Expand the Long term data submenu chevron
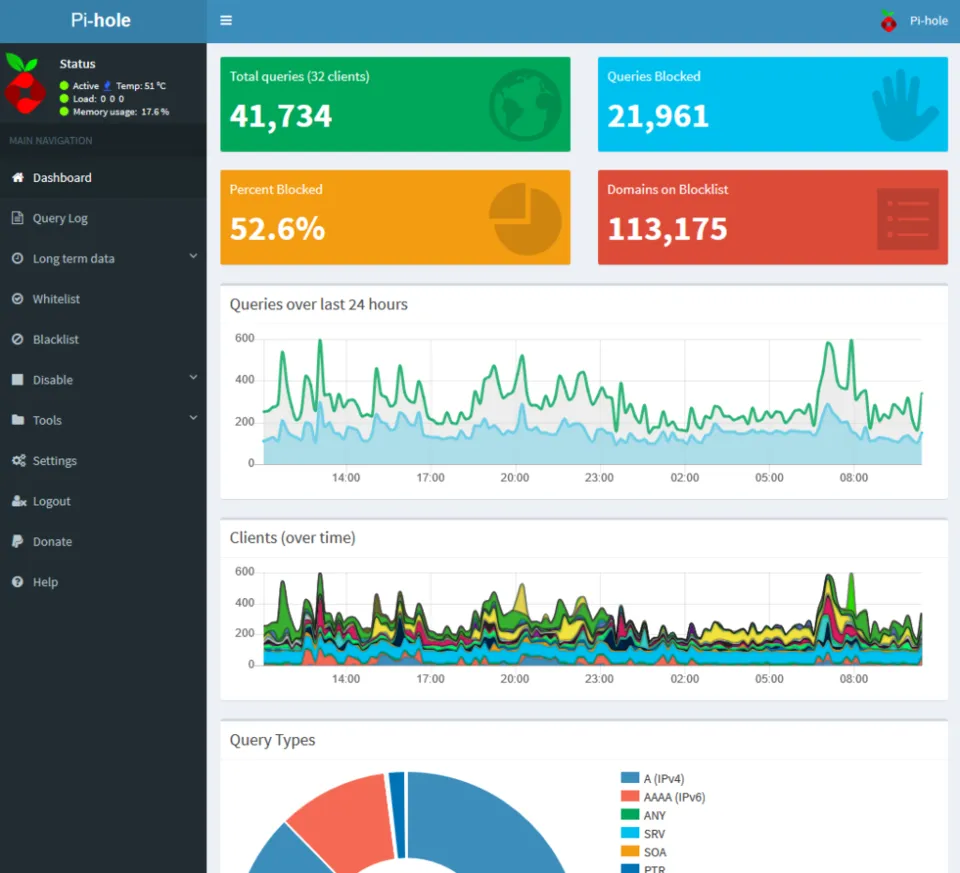The image size is (960, 873). click(x=193, y=256)
